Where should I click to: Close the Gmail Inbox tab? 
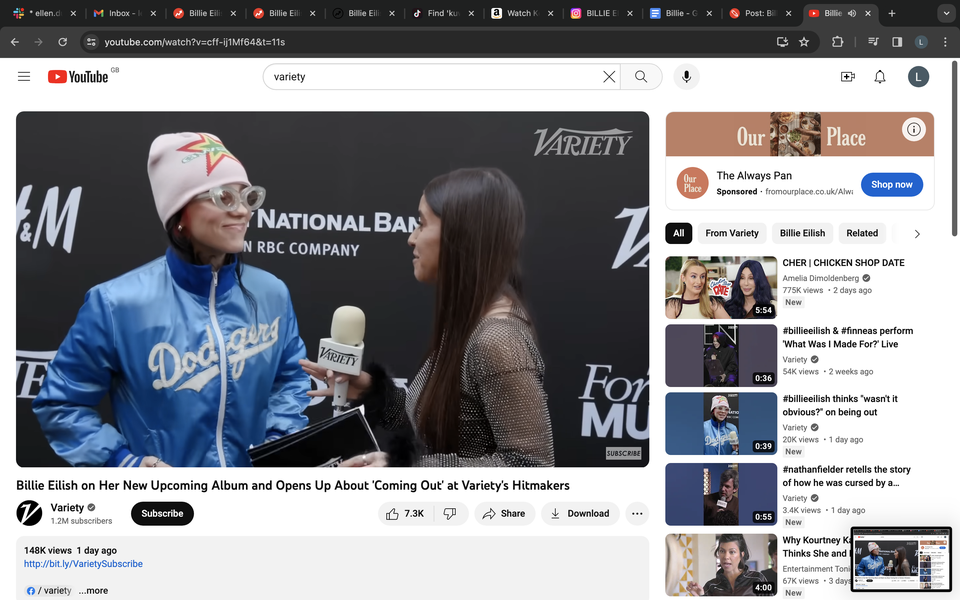153,13
